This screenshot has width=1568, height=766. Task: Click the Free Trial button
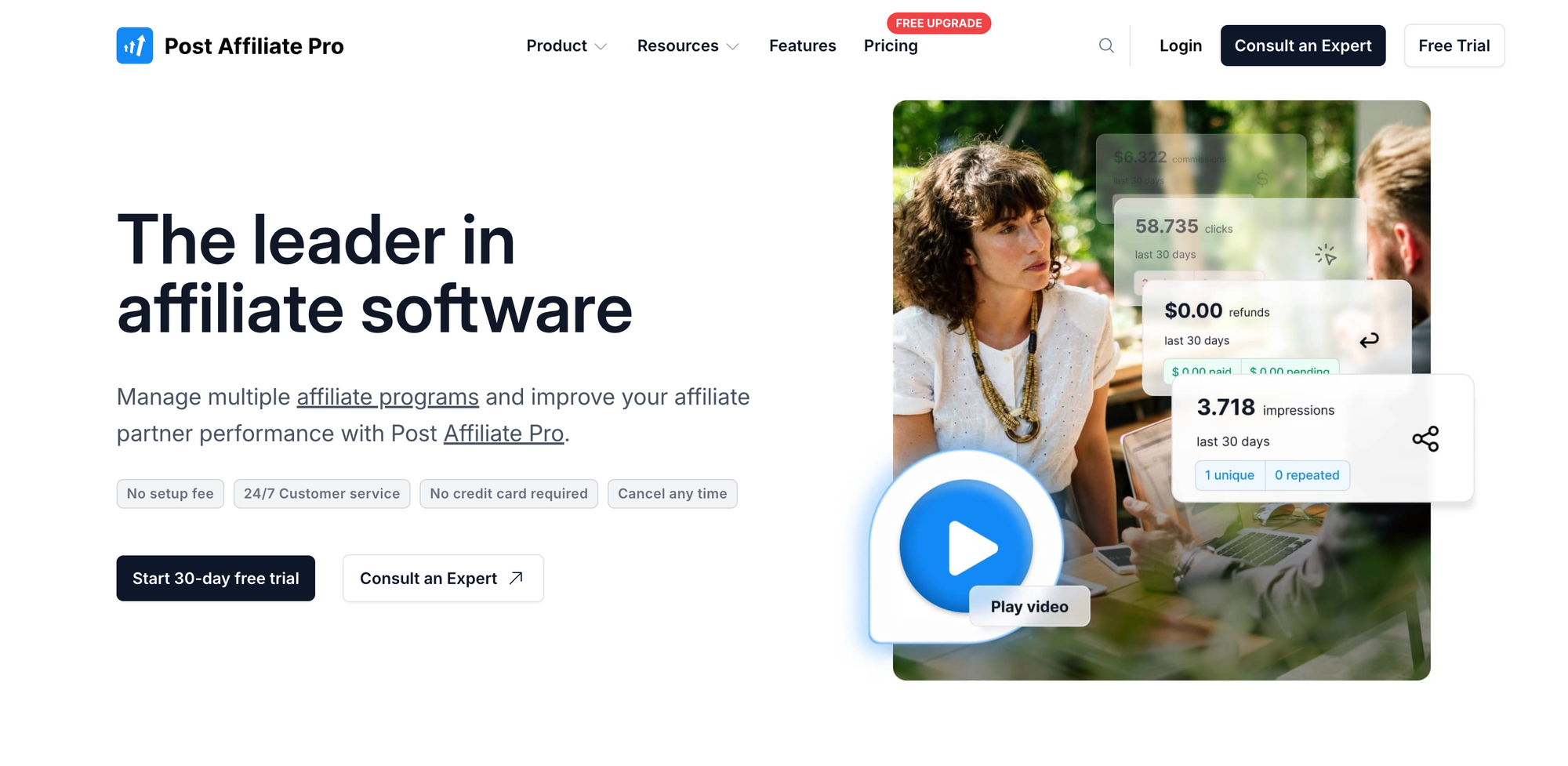[x=1454, y=45]
